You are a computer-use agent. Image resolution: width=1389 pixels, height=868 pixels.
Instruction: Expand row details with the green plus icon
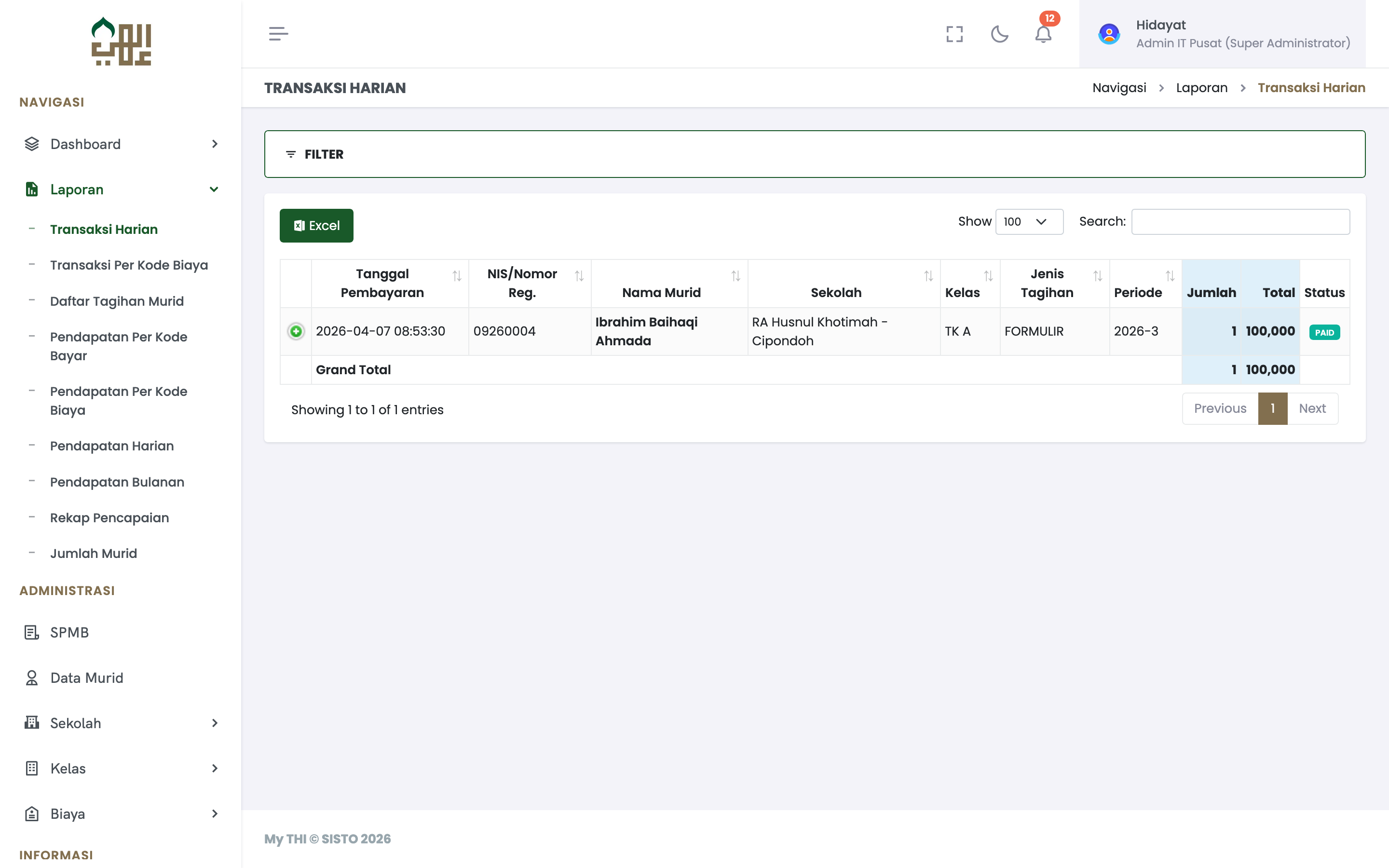pos(296,331)
